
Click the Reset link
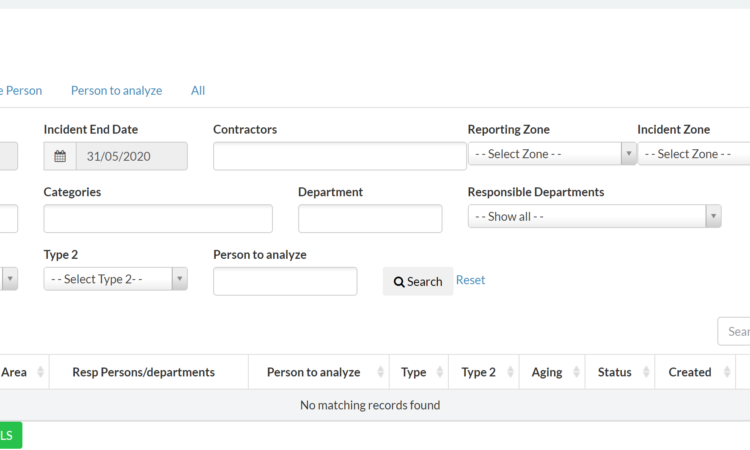tap(470, 280)
